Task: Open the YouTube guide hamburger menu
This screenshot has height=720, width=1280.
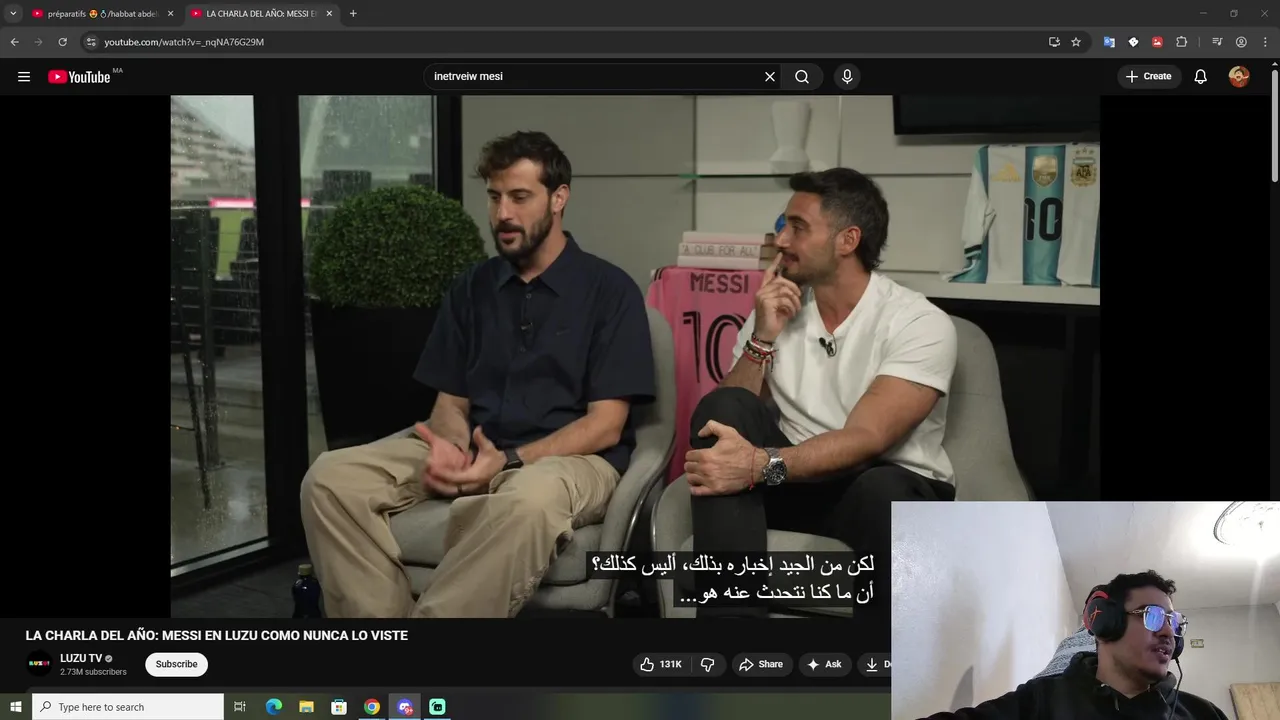Action: tap(24, 77)
